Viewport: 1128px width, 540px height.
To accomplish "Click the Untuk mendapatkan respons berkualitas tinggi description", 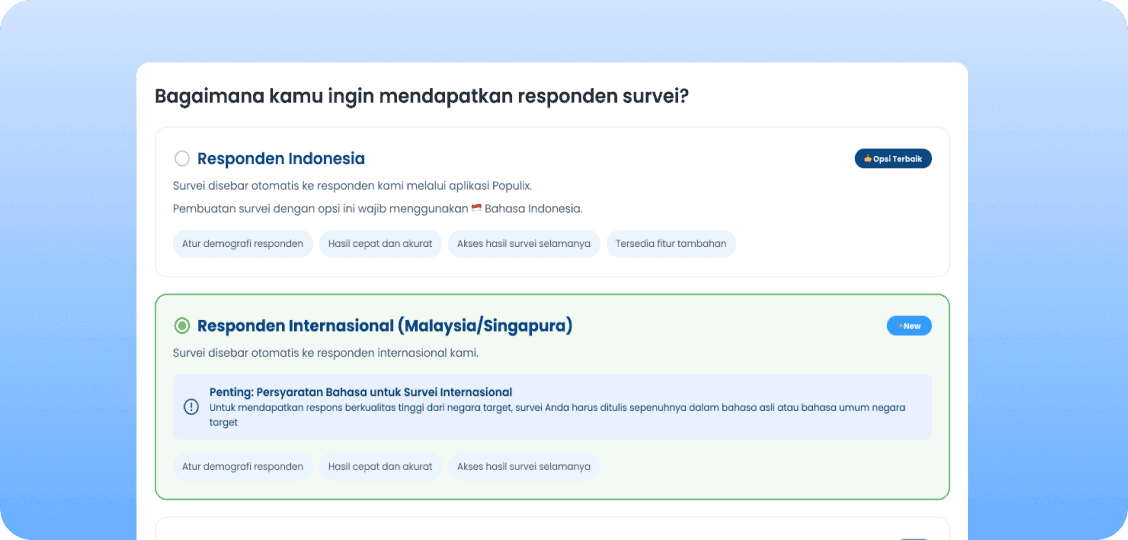I will (x=557, y=415).
